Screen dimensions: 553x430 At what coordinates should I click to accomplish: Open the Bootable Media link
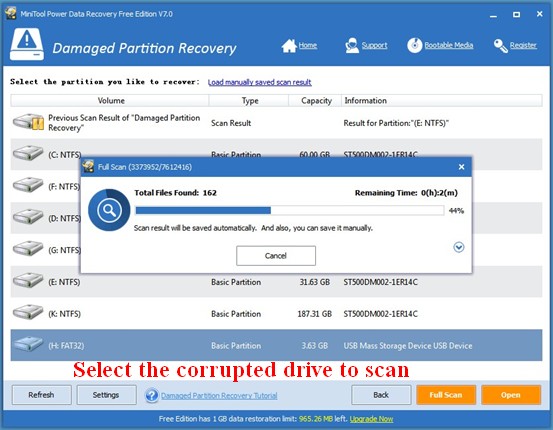449,45
